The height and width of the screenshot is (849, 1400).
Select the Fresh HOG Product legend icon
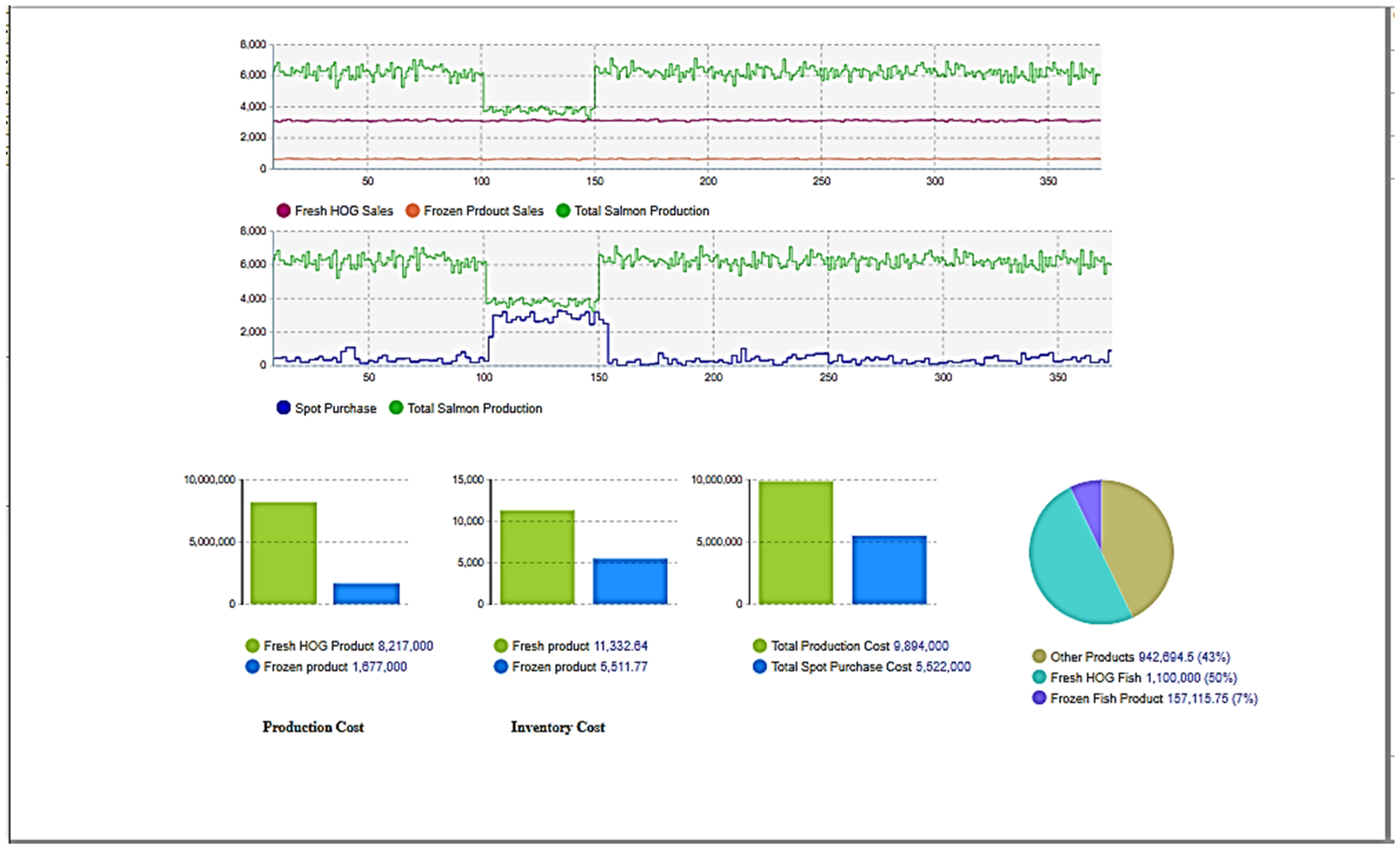pos(252,645)
